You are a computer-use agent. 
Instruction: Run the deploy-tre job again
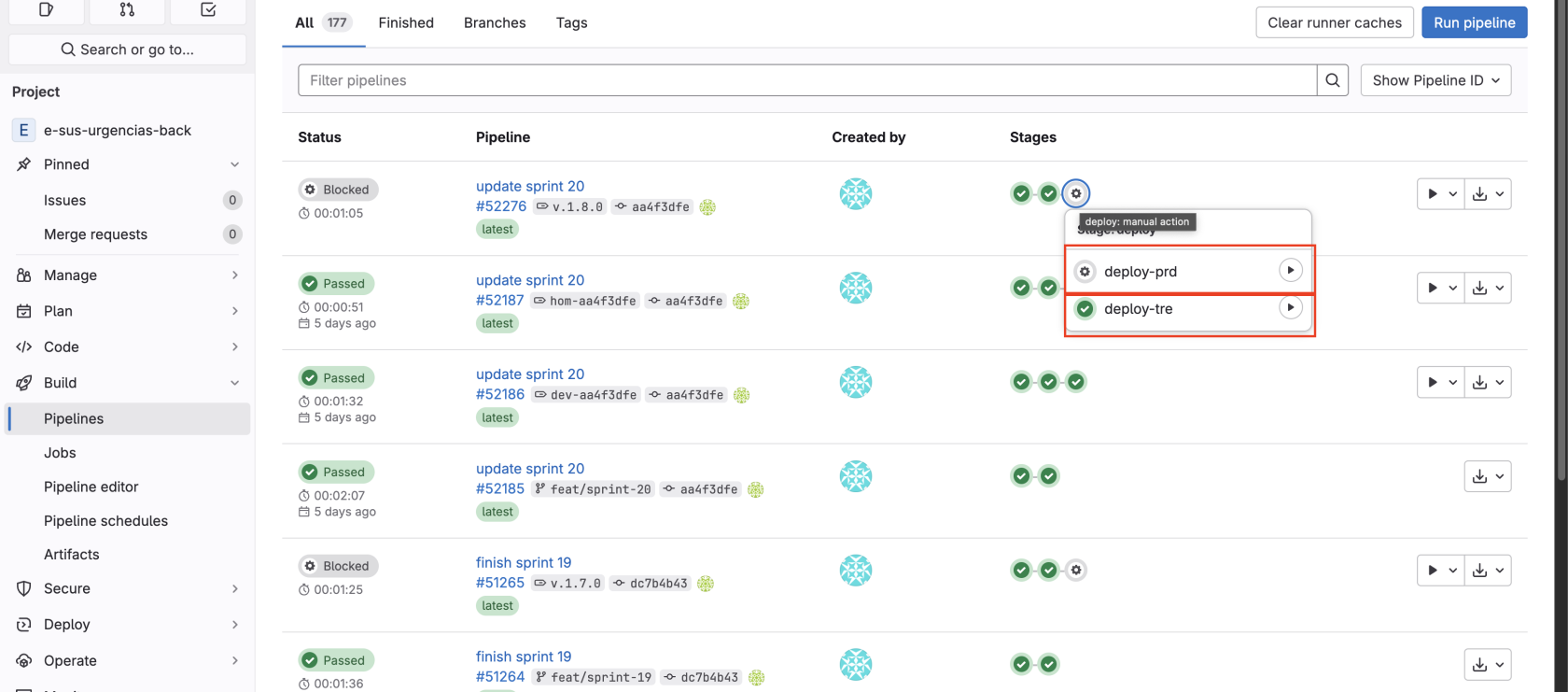pyautogui.click(x=1290, y=308)
